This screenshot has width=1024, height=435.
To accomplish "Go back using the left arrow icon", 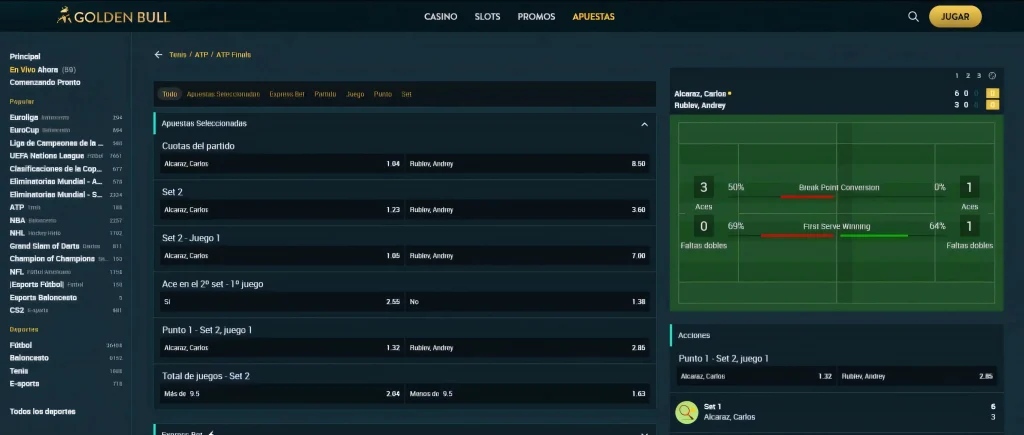I will tap(158, 55).
